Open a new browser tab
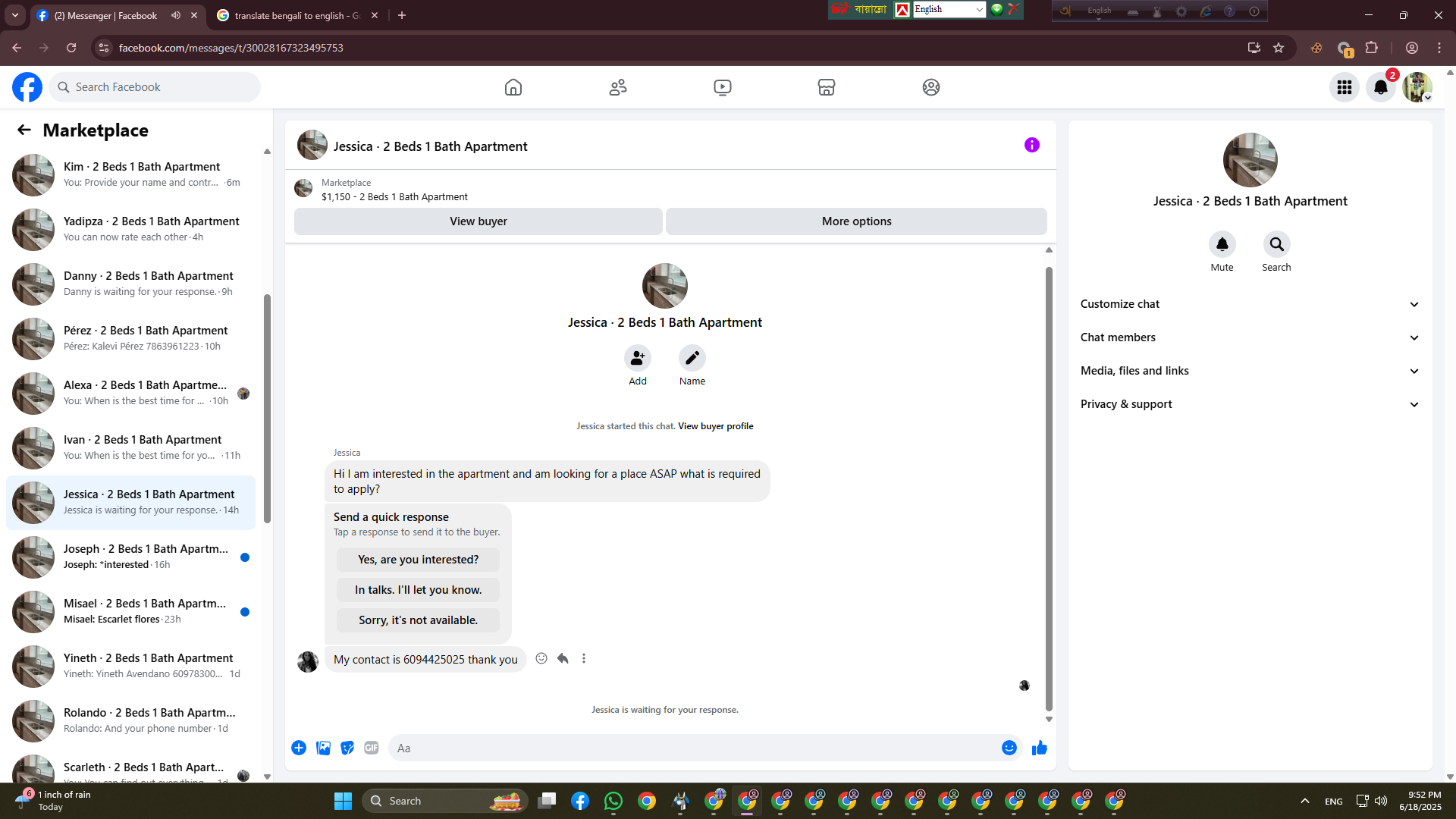The height and width of the screenshot is (819, 1456). tap(402, 15)
